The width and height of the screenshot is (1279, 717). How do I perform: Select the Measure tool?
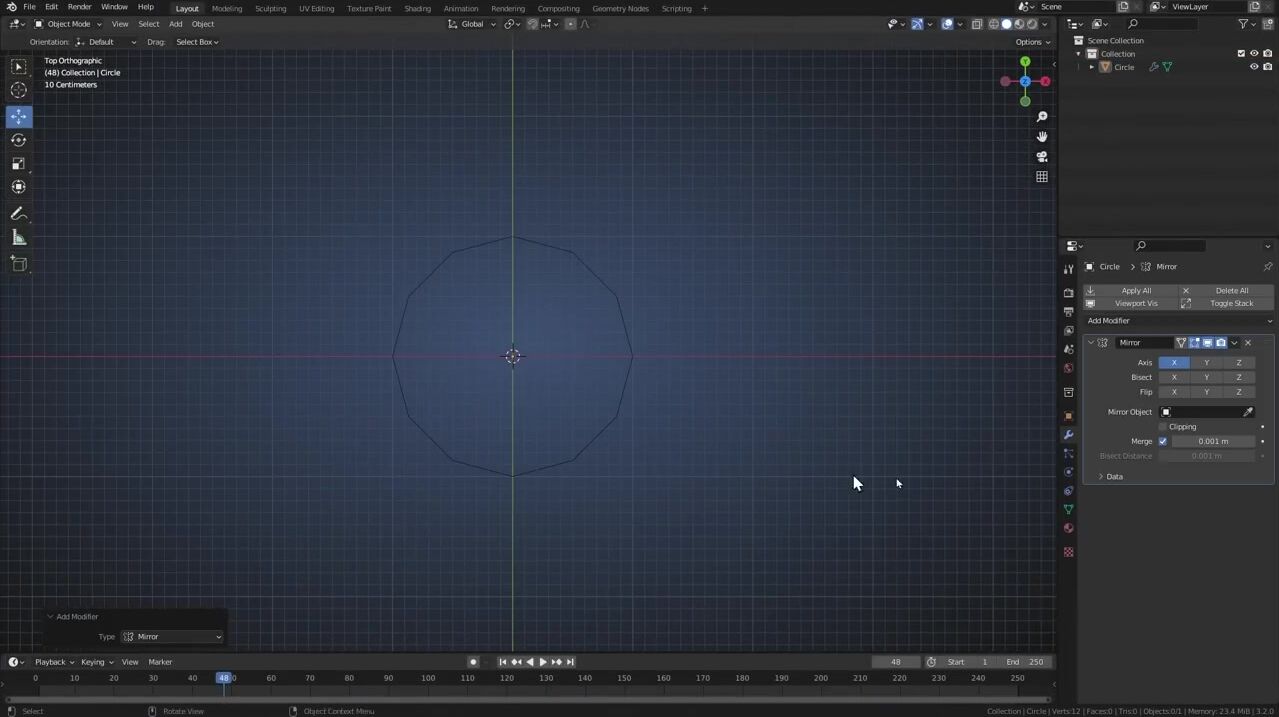click(x=18, y=238)
